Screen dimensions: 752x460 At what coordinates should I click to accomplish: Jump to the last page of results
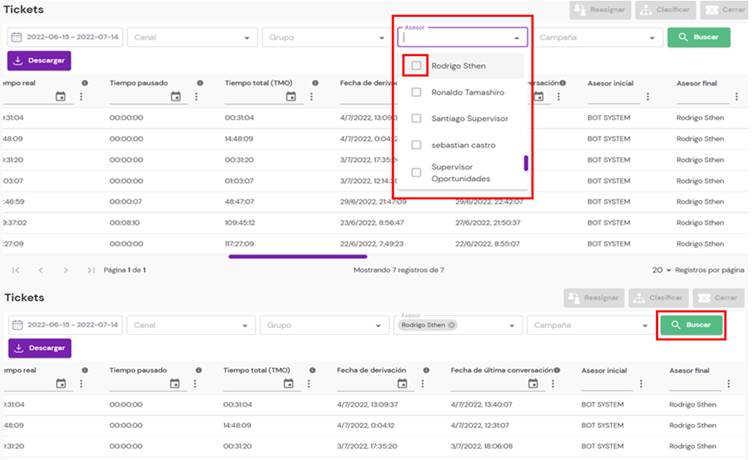[x=91, y=270]
